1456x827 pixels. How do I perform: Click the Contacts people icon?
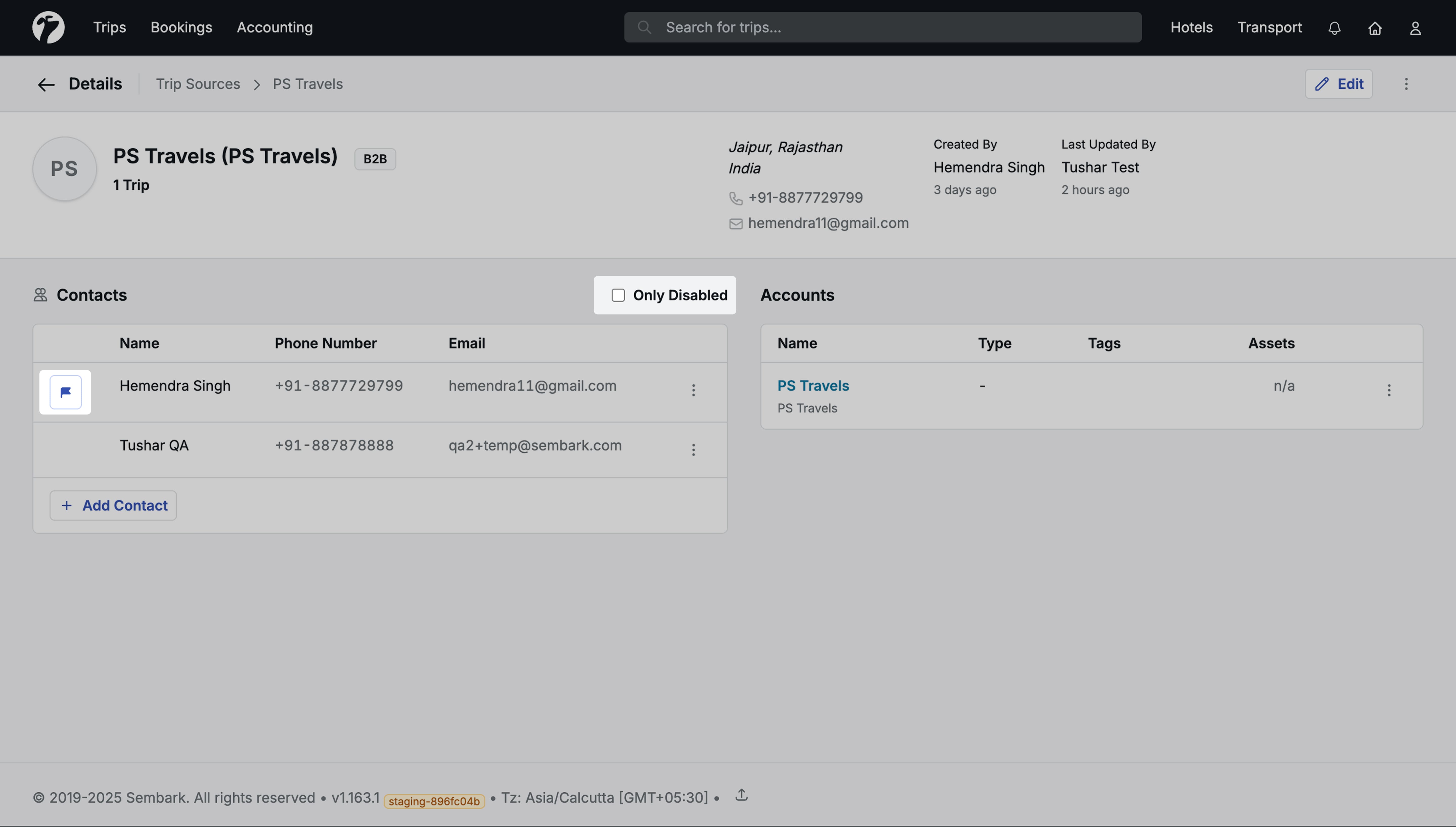pyautogui.click(x=39, y=295)
